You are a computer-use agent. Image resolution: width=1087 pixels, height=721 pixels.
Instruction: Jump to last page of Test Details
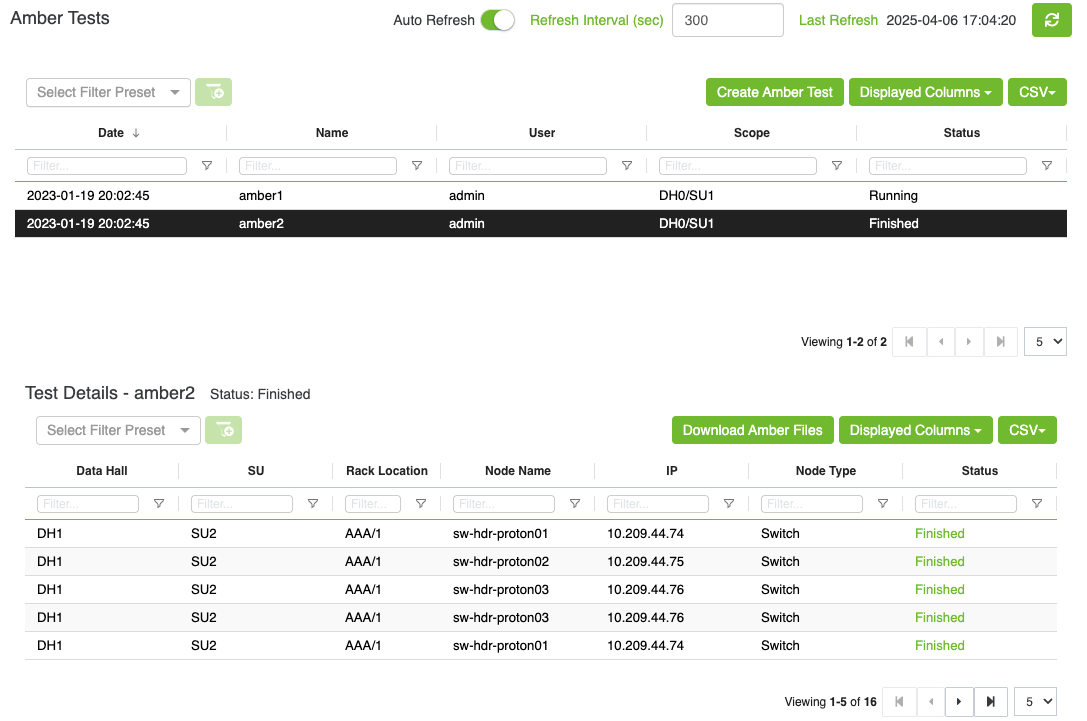(990, 702)
